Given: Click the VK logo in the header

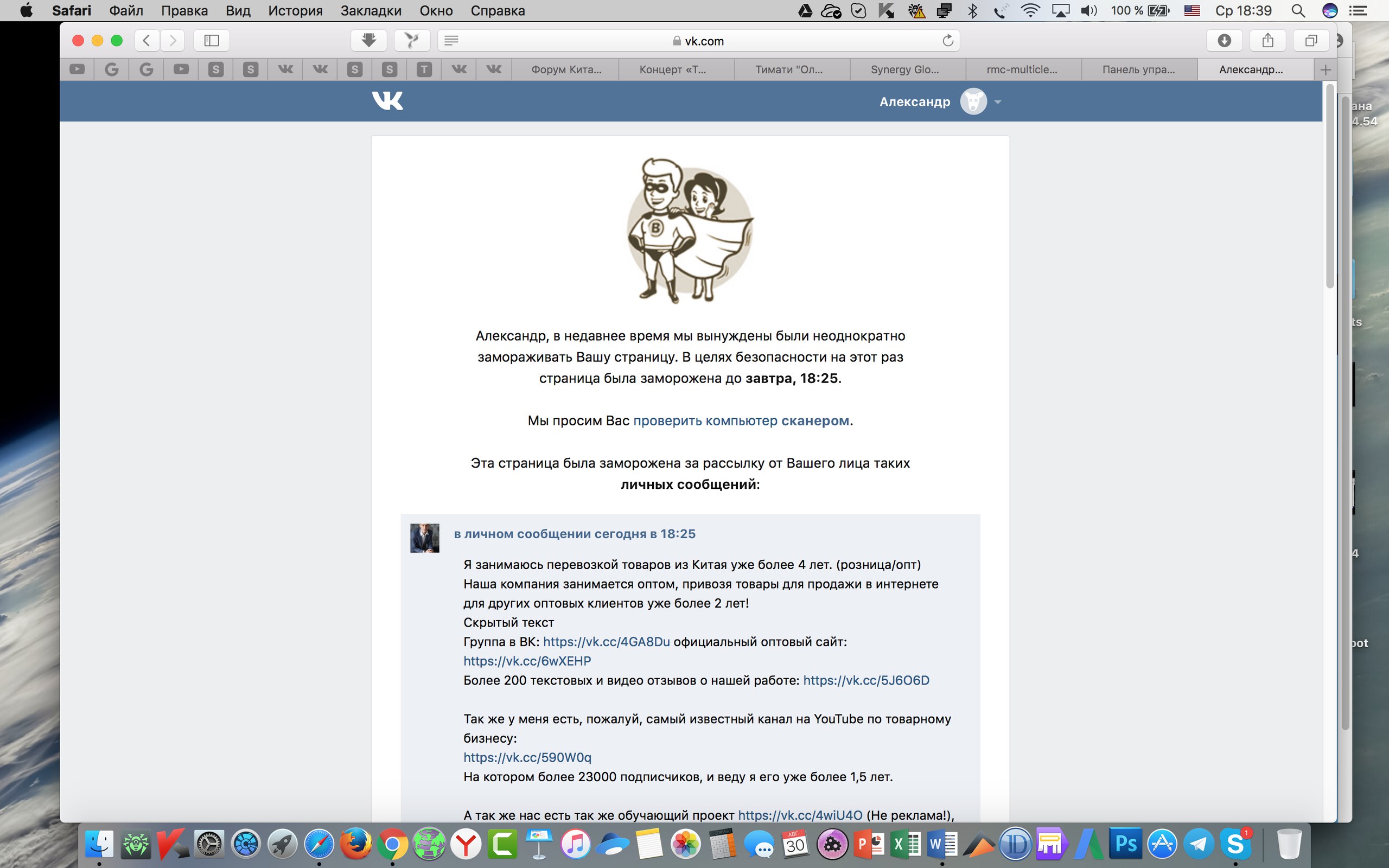Looking at the screenshot, I should click(387, 101).
